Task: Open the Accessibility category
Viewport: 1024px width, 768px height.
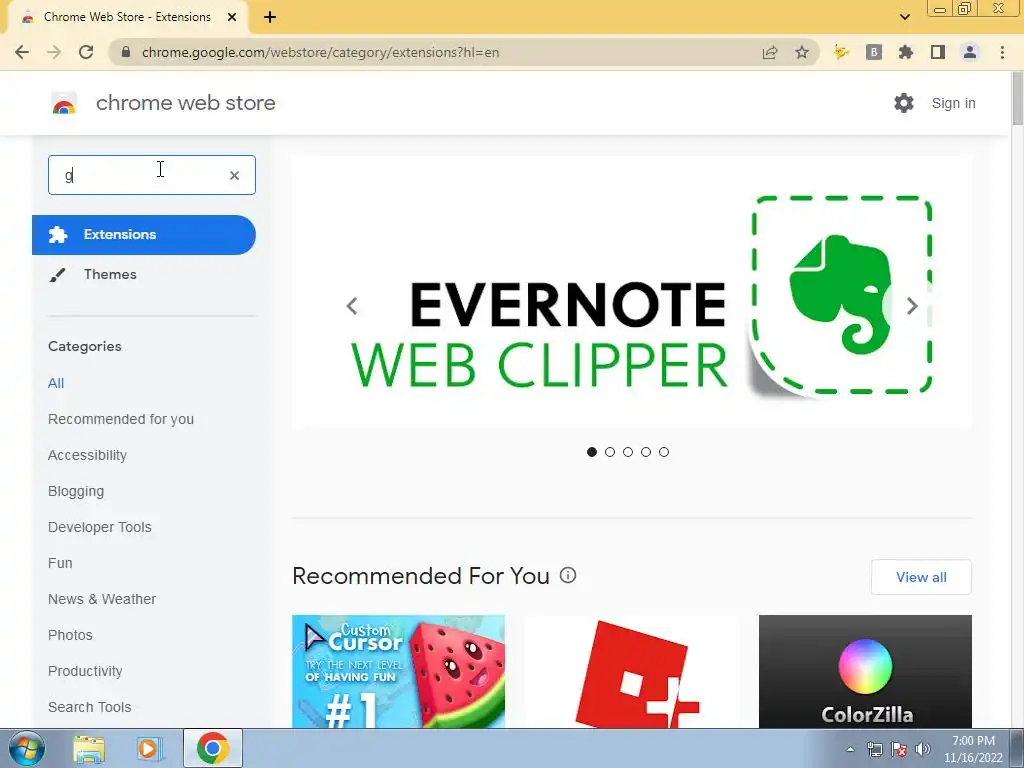Action: [87, 455]
